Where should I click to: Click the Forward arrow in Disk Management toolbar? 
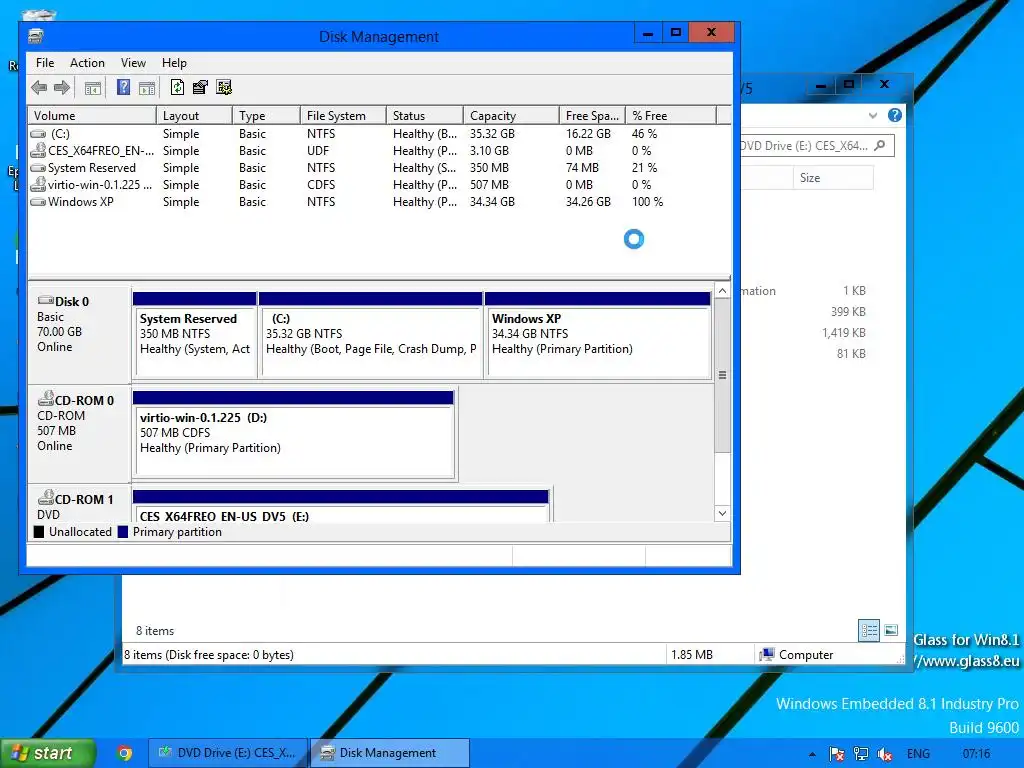[x=62, y=88]
